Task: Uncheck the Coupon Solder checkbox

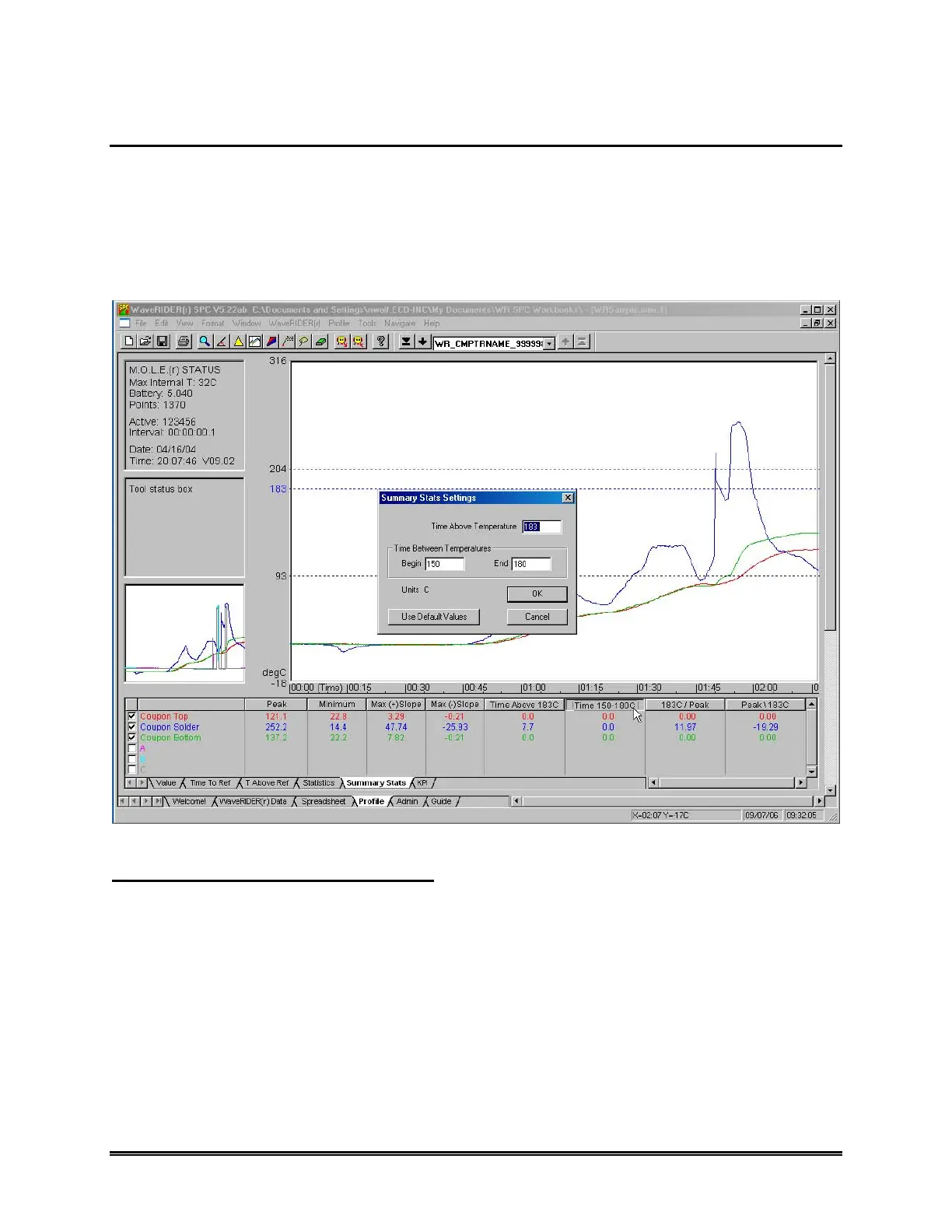Action: tap(131, 727)
